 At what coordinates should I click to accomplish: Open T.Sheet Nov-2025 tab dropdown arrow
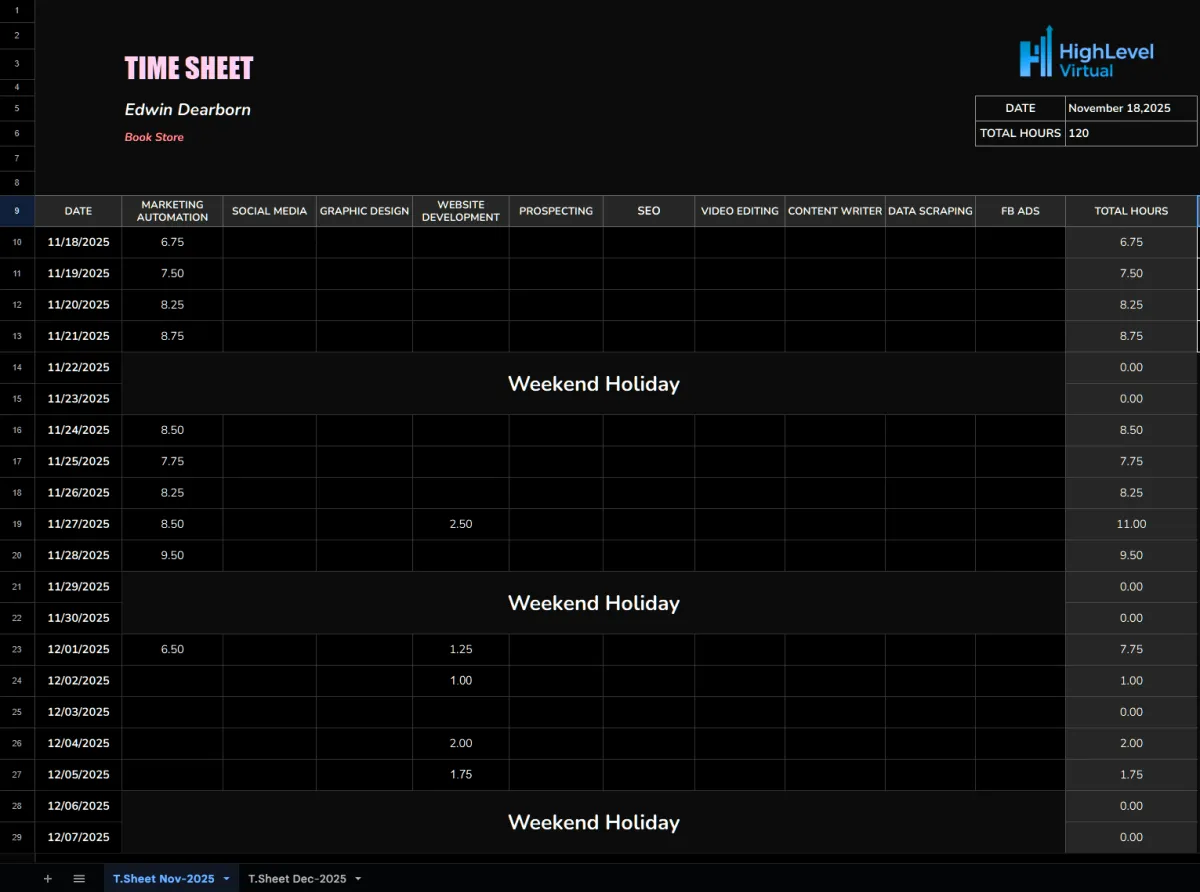click(226, 879)
